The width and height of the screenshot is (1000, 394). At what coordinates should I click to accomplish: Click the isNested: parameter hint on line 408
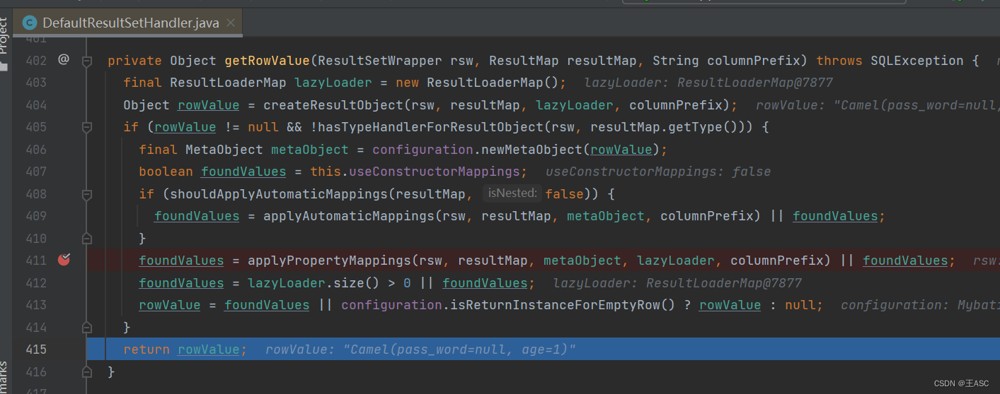click(512, 193)
